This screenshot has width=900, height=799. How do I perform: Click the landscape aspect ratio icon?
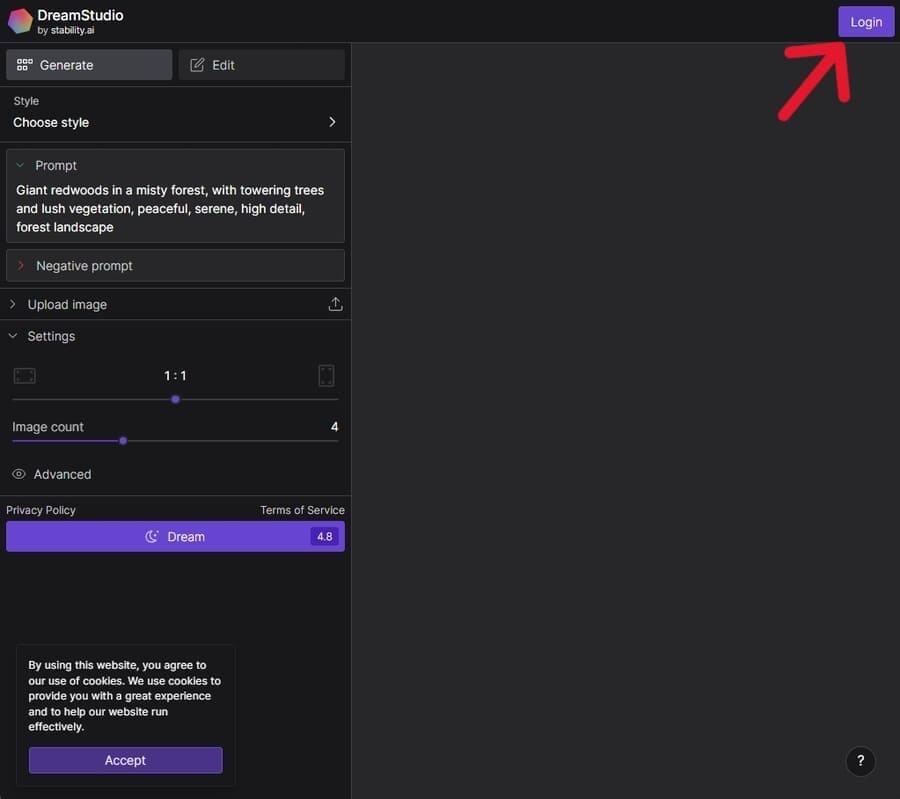[x=25, y=376]
